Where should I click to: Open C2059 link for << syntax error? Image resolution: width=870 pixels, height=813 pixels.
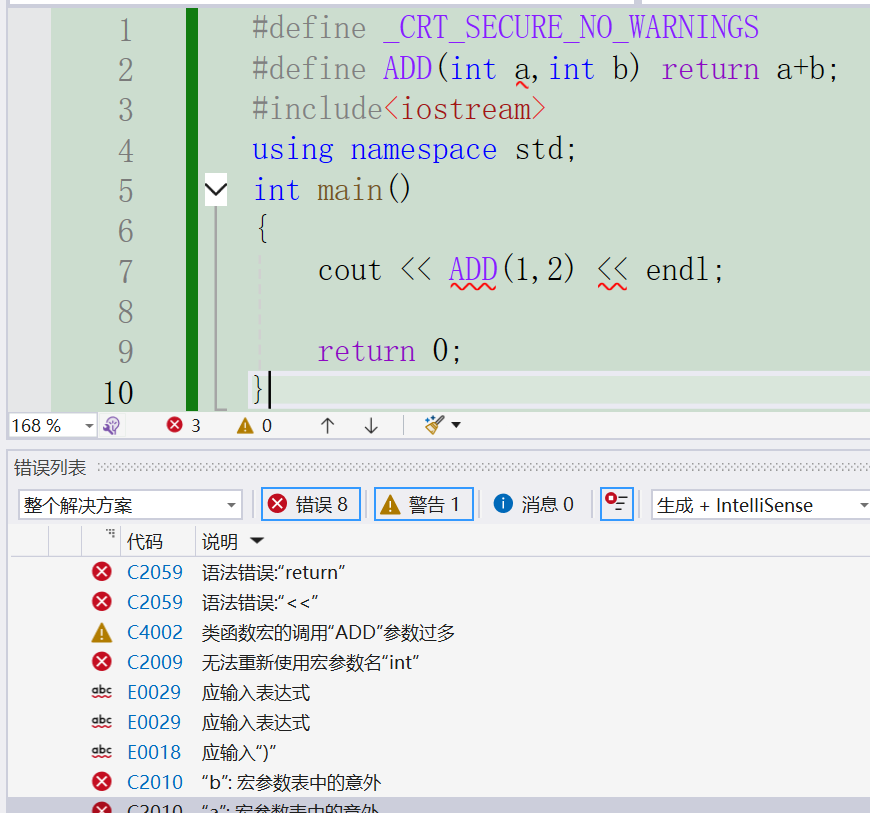(x=155, y=602)
